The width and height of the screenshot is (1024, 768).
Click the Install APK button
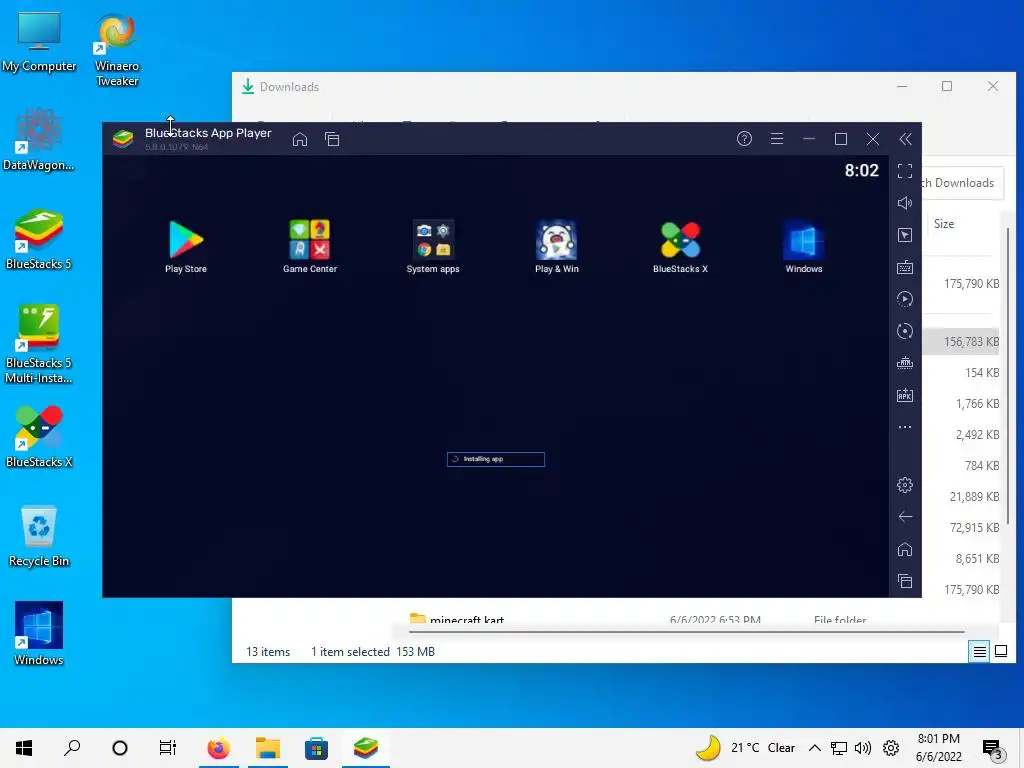[905, 395]
